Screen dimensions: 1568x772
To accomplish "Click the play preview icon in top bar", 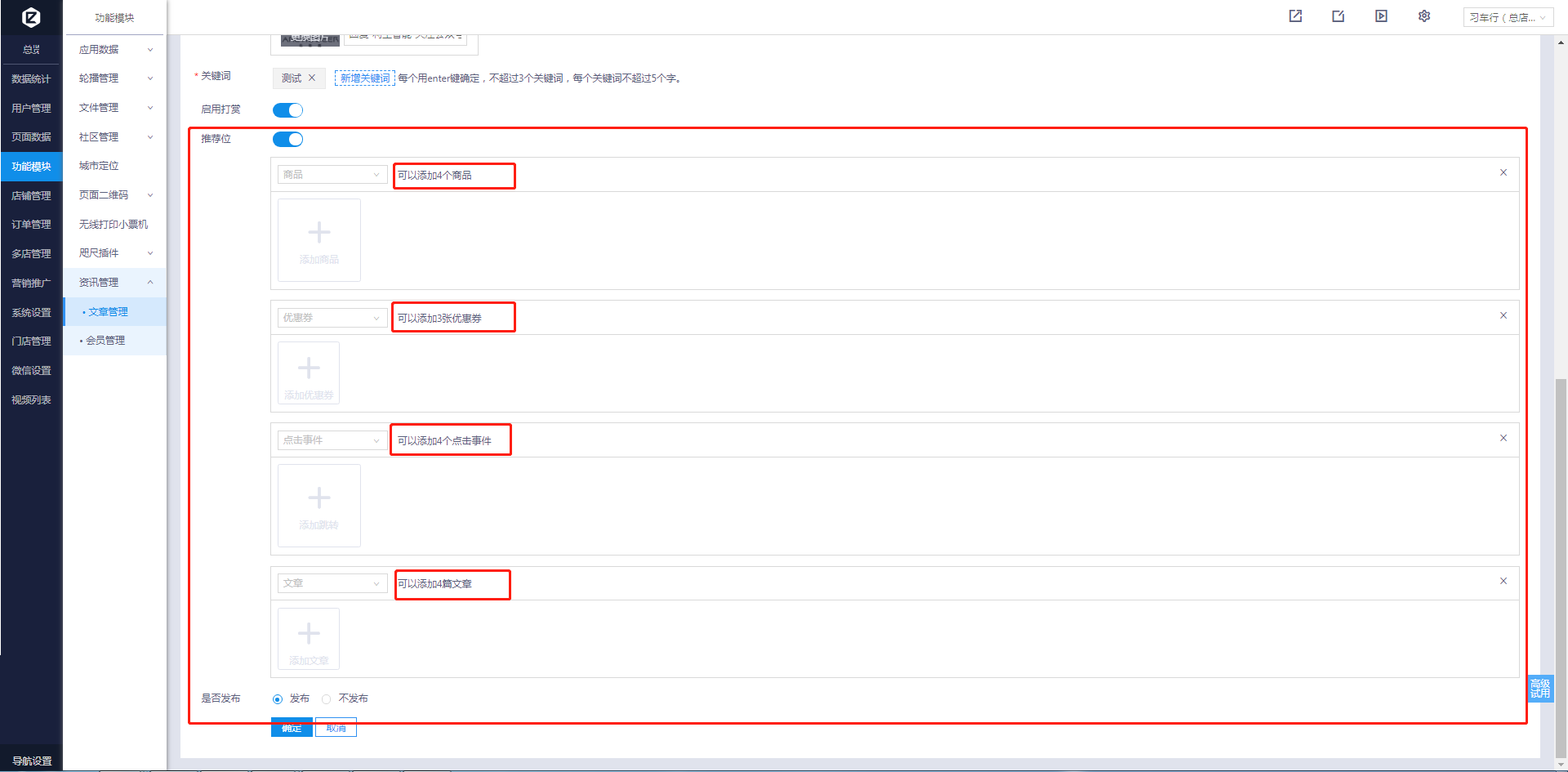I will [1381, 16].
